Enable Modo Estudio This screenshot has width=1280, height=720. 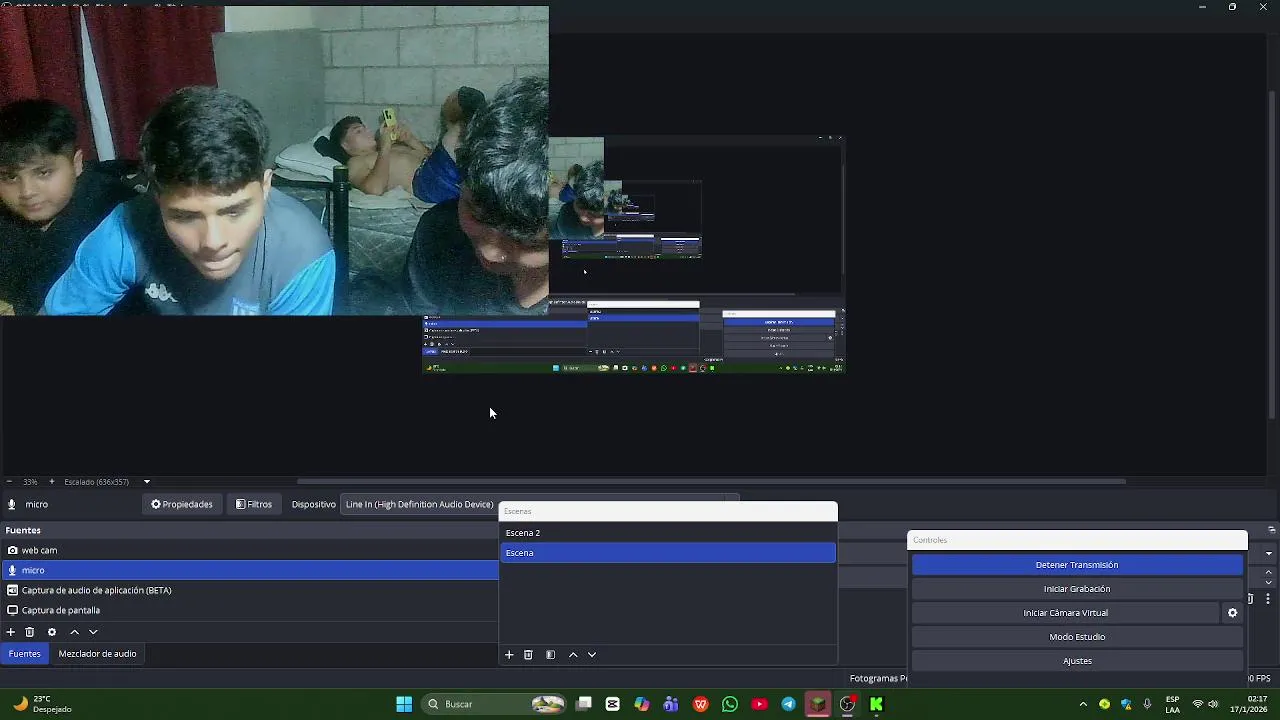tap(1077, 637)
